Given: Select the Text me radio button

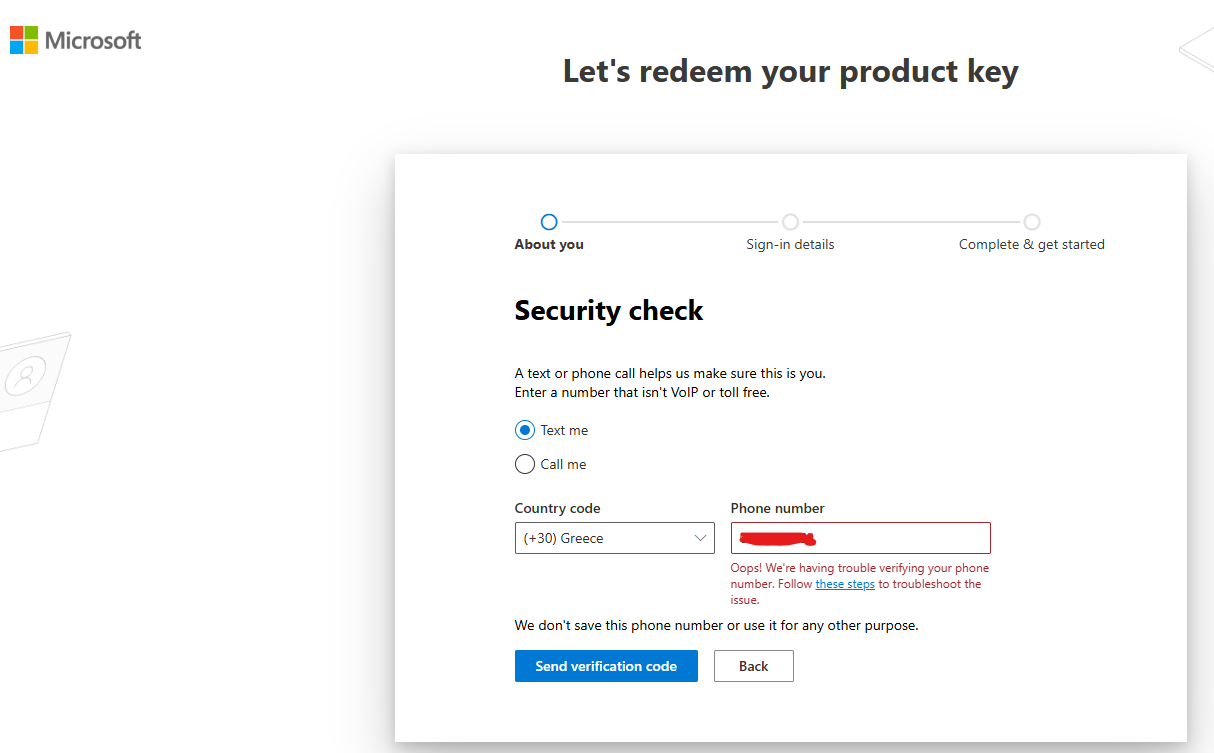Looking at the screenshot, I should (525, 430).
